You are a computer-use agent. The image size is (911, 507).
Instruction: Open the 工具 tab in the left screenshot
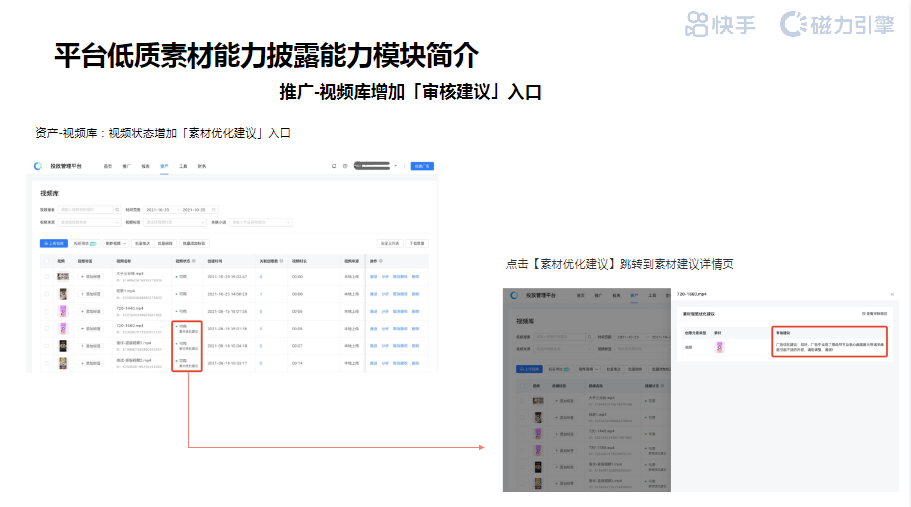click(x=183, y=166)
